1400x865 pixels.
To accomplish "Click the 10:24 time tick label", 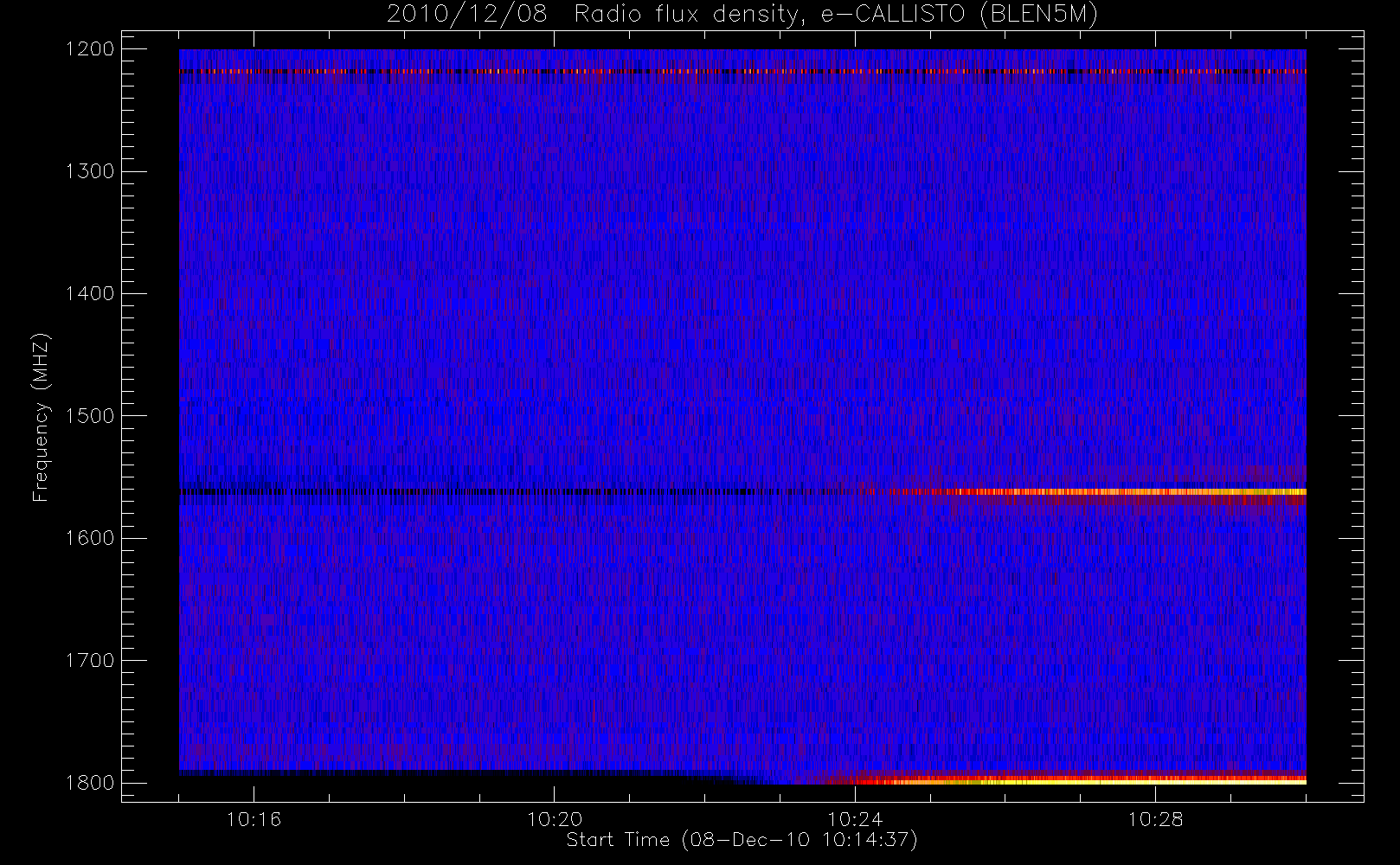I will (x=855, y=819).
